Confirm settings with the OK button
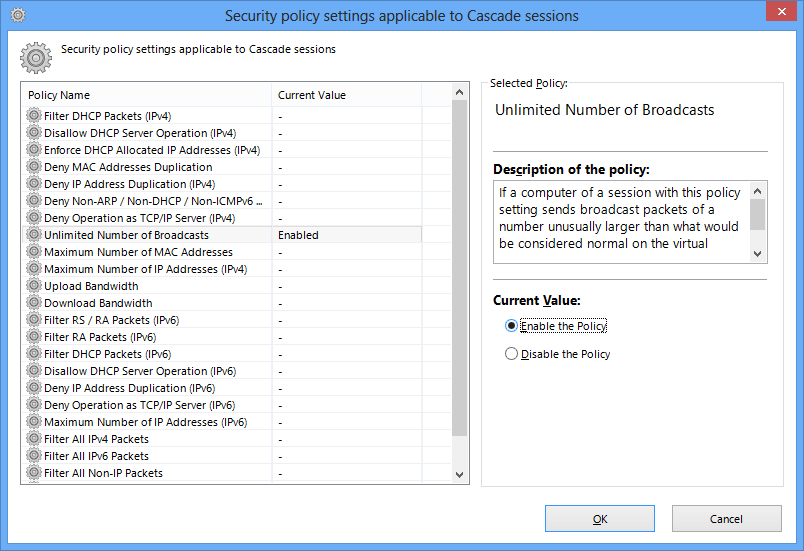804x551 pixels. point(599,519)
